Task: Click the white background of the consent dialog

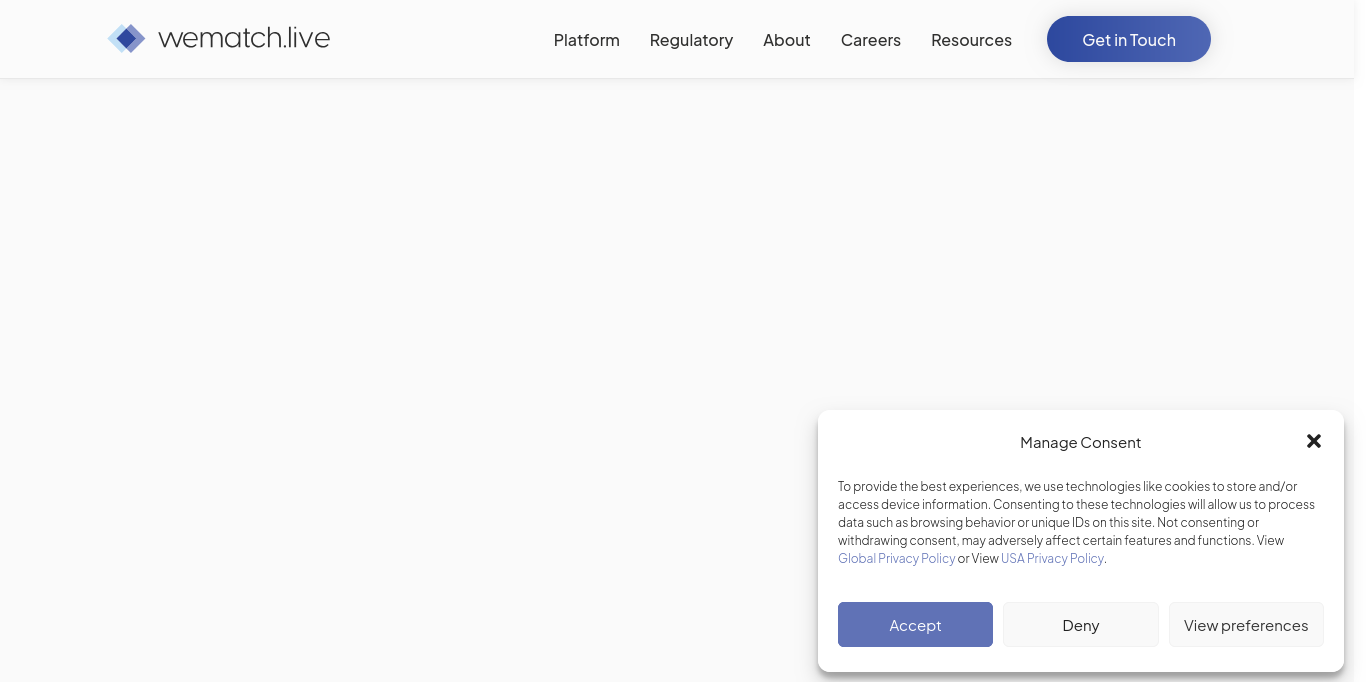Action: tap(1080, 585)
